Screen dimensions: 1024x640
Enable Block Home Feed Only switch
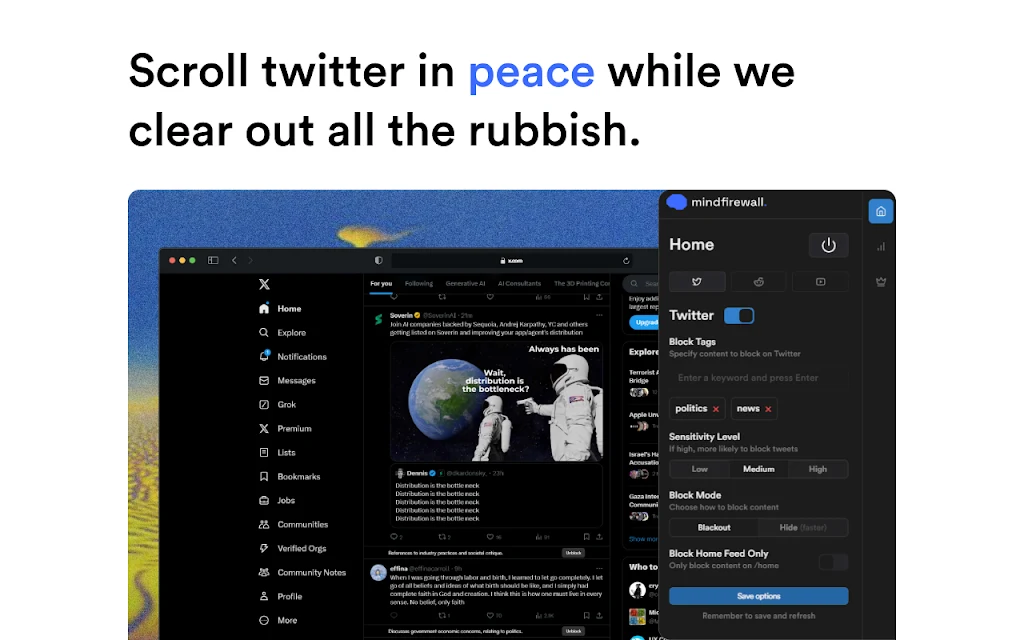833,562
